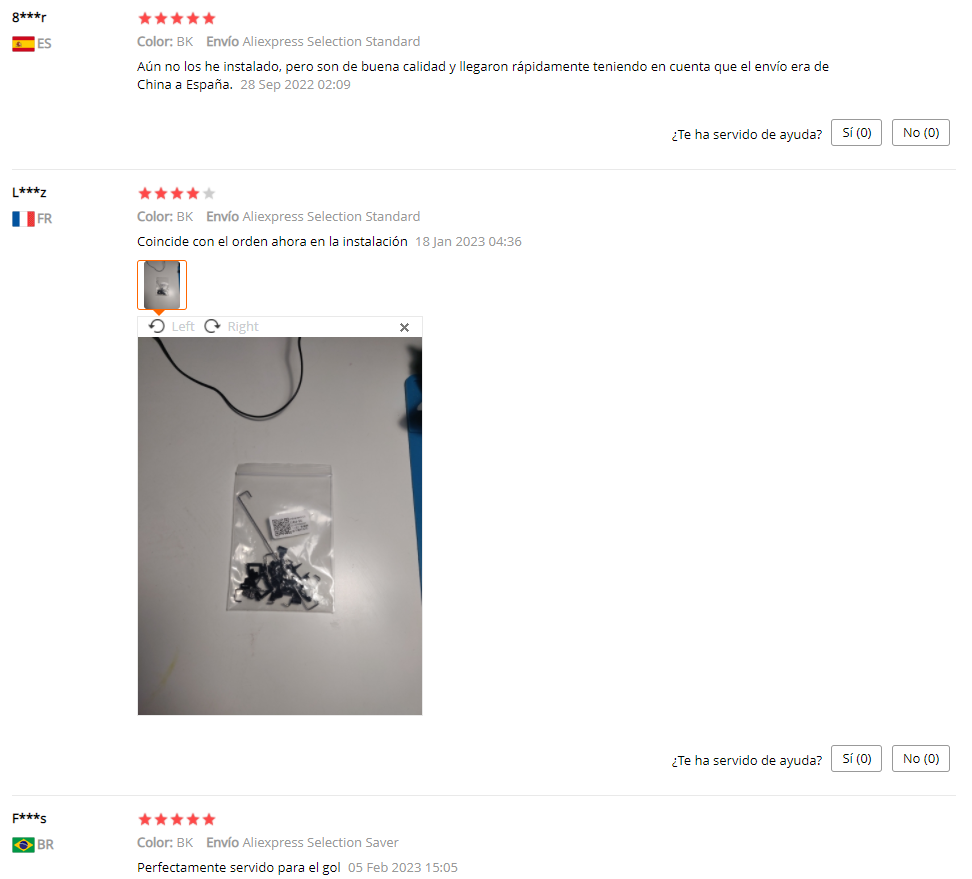This screenshot has width=972, height=879.
Task: Click reviewer name F***s
Action: tap(29, 818)
